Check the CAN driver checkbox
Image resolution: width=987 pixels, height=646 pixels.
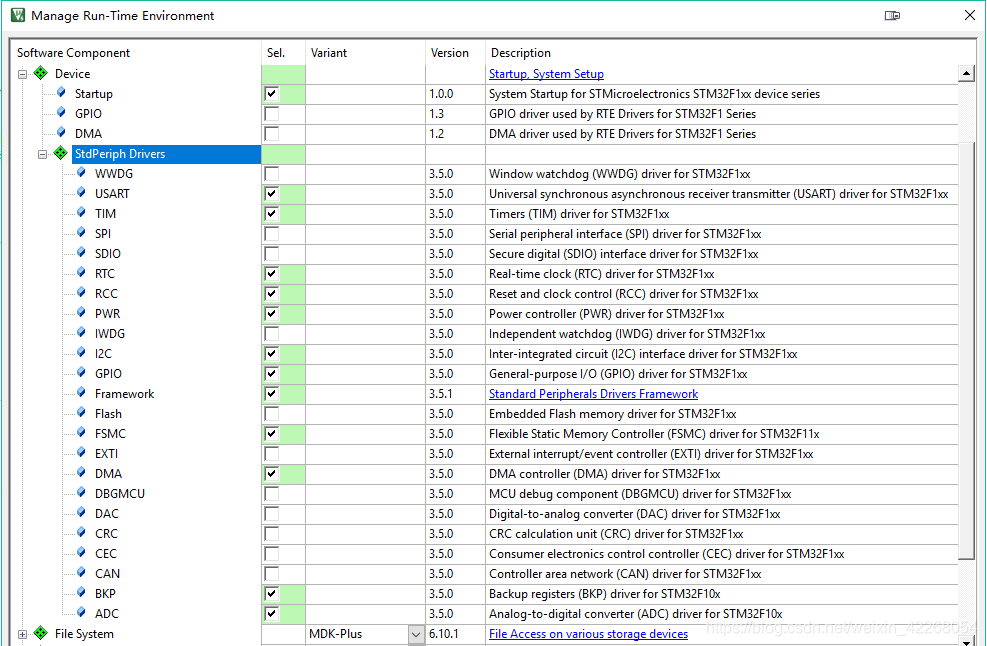pyautogui.click(x=271, y=574)
